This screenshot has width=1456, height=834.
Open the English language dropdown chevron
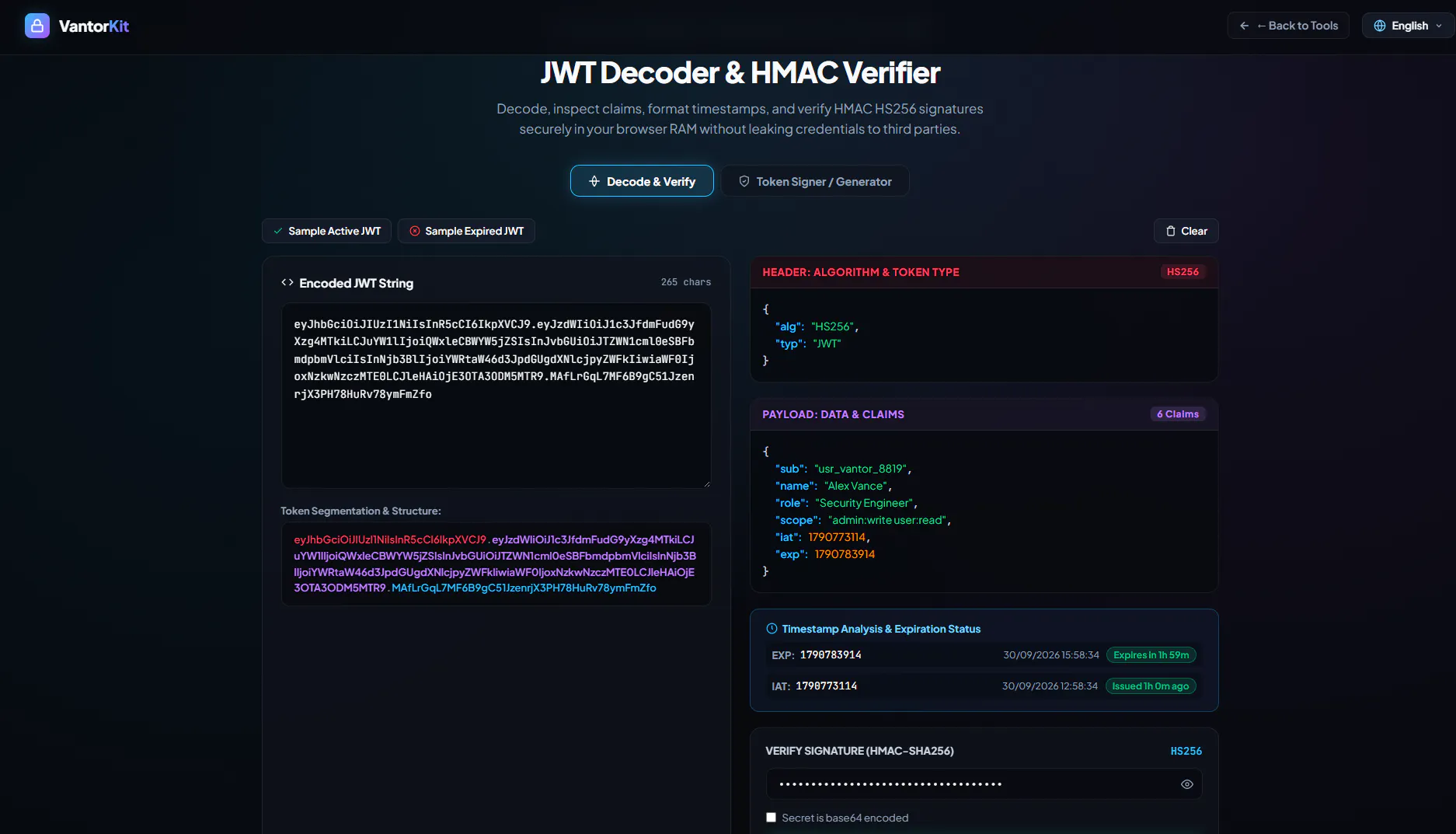click(x=1439, y=26)
